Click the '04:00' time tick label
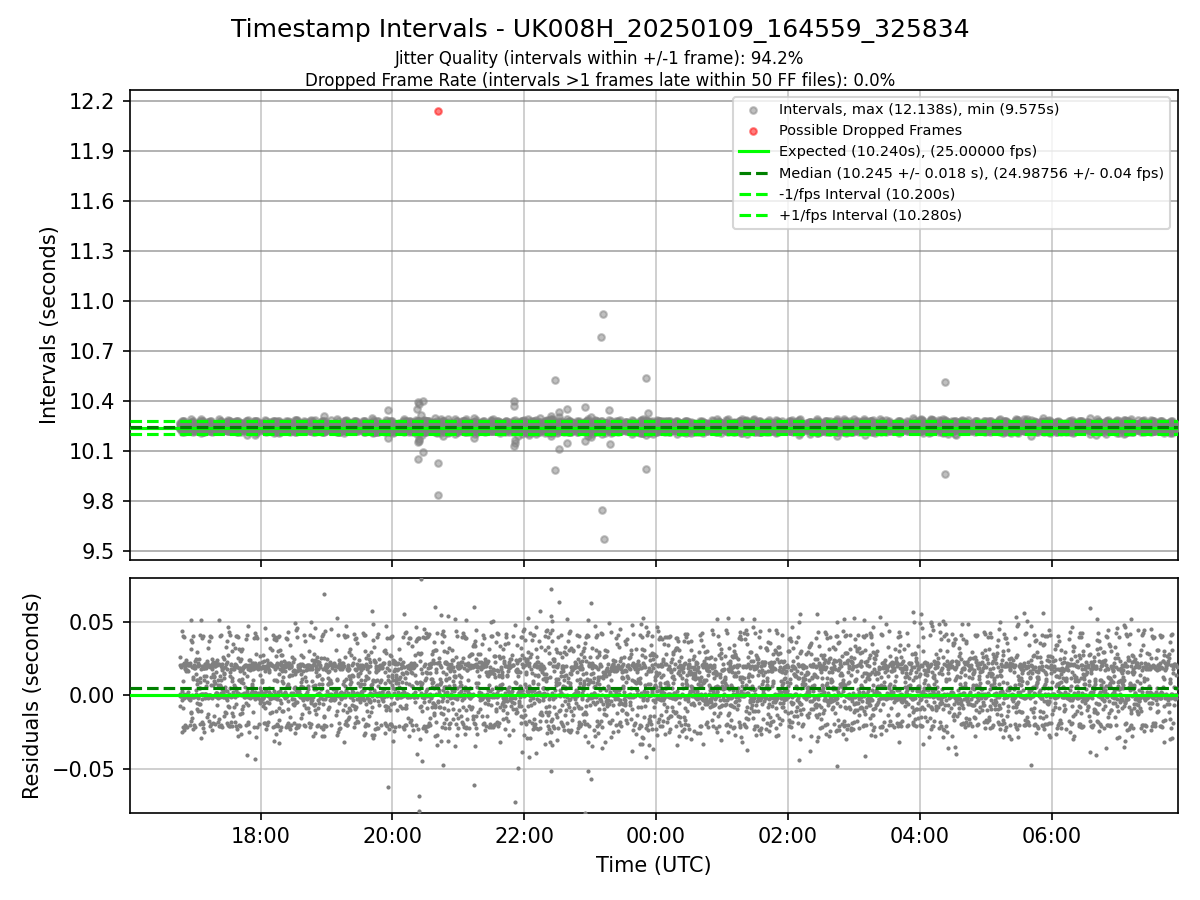1200x900 pixels. coord(919,835)
